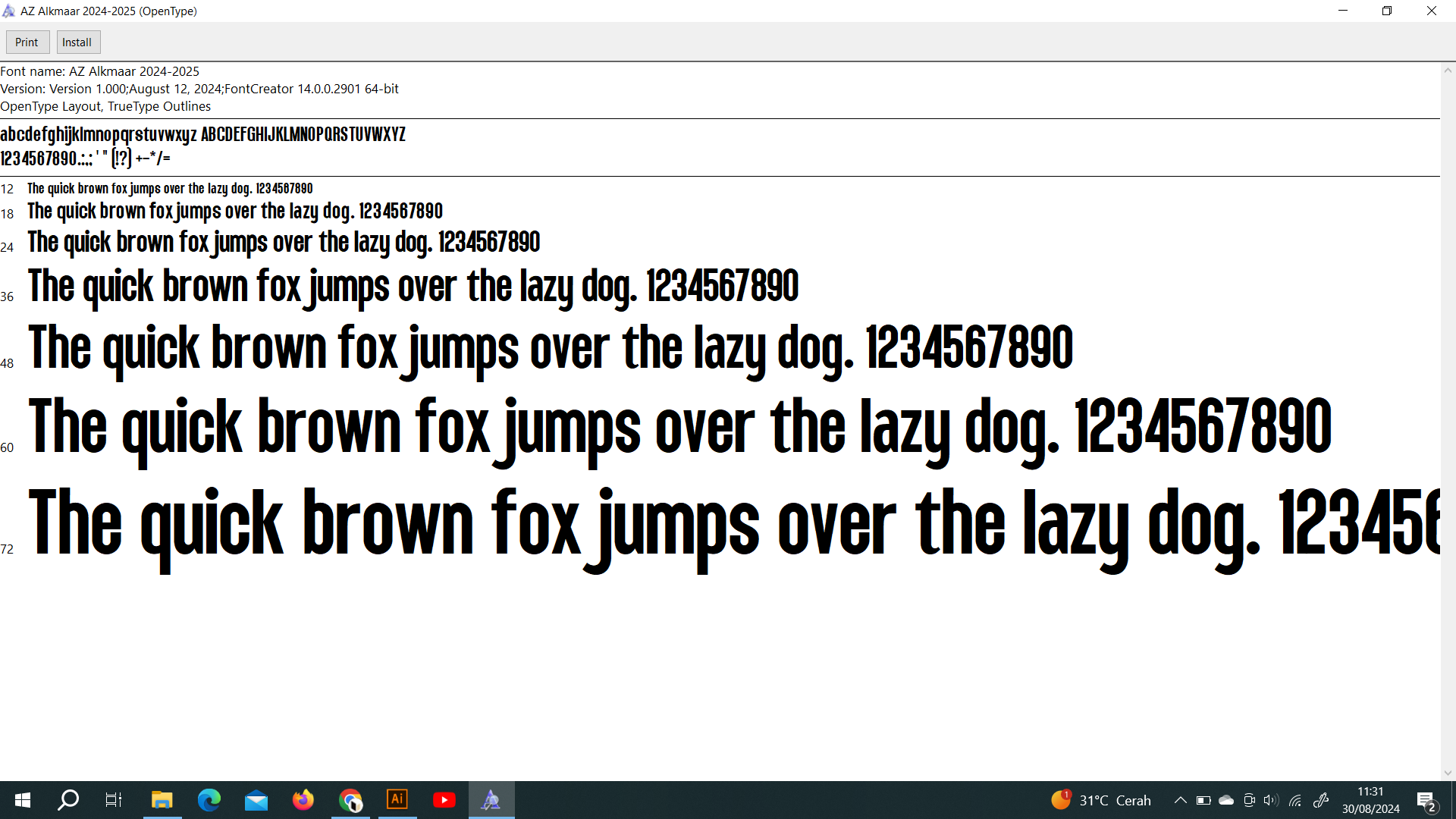Screen dimensions: 1456x819
Task: Click the Print button
Action: 27,42
